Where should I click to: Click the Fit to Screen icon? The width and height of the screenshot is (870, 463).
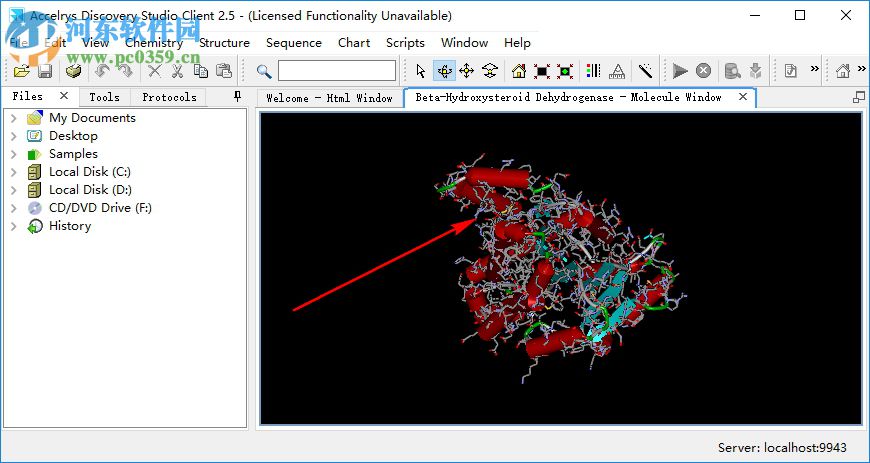click(x=542, y=71)
